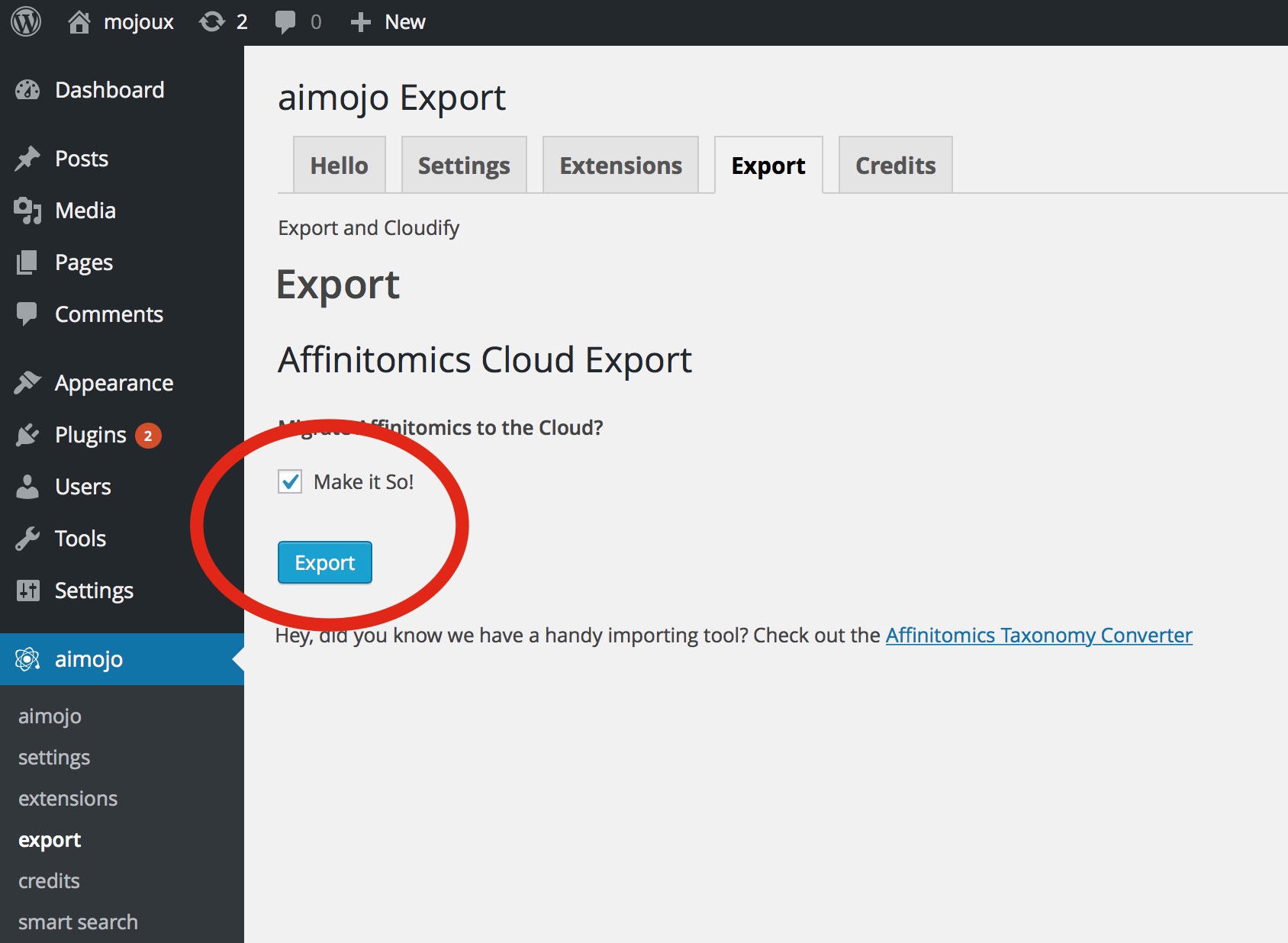Screen dimensions: 1288x943
Task: Select the highlighted aimojo menu item
Action: pyautogui.click(x=122, y=659)
